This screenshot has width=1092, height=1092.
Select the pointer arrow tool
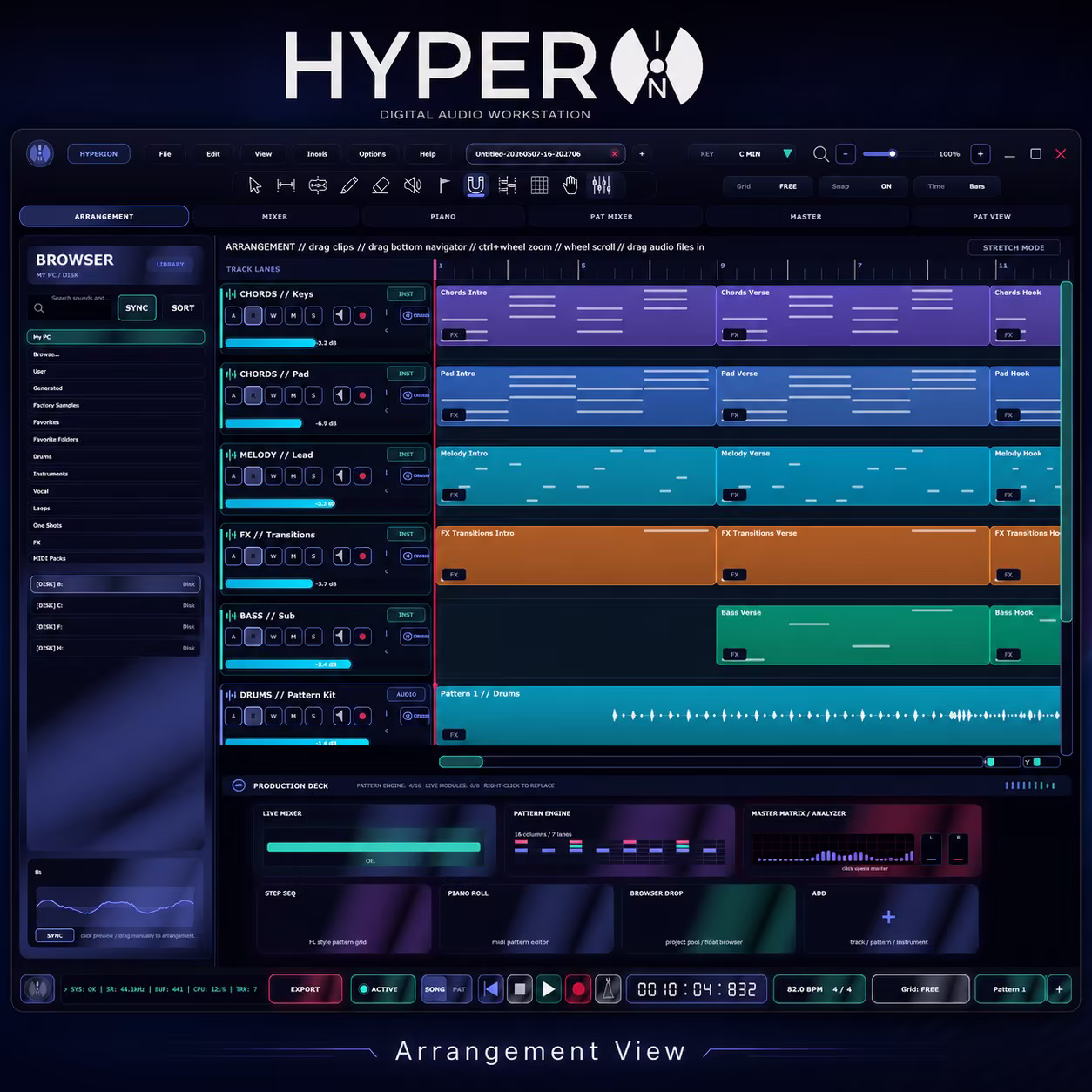pos(254,185)
